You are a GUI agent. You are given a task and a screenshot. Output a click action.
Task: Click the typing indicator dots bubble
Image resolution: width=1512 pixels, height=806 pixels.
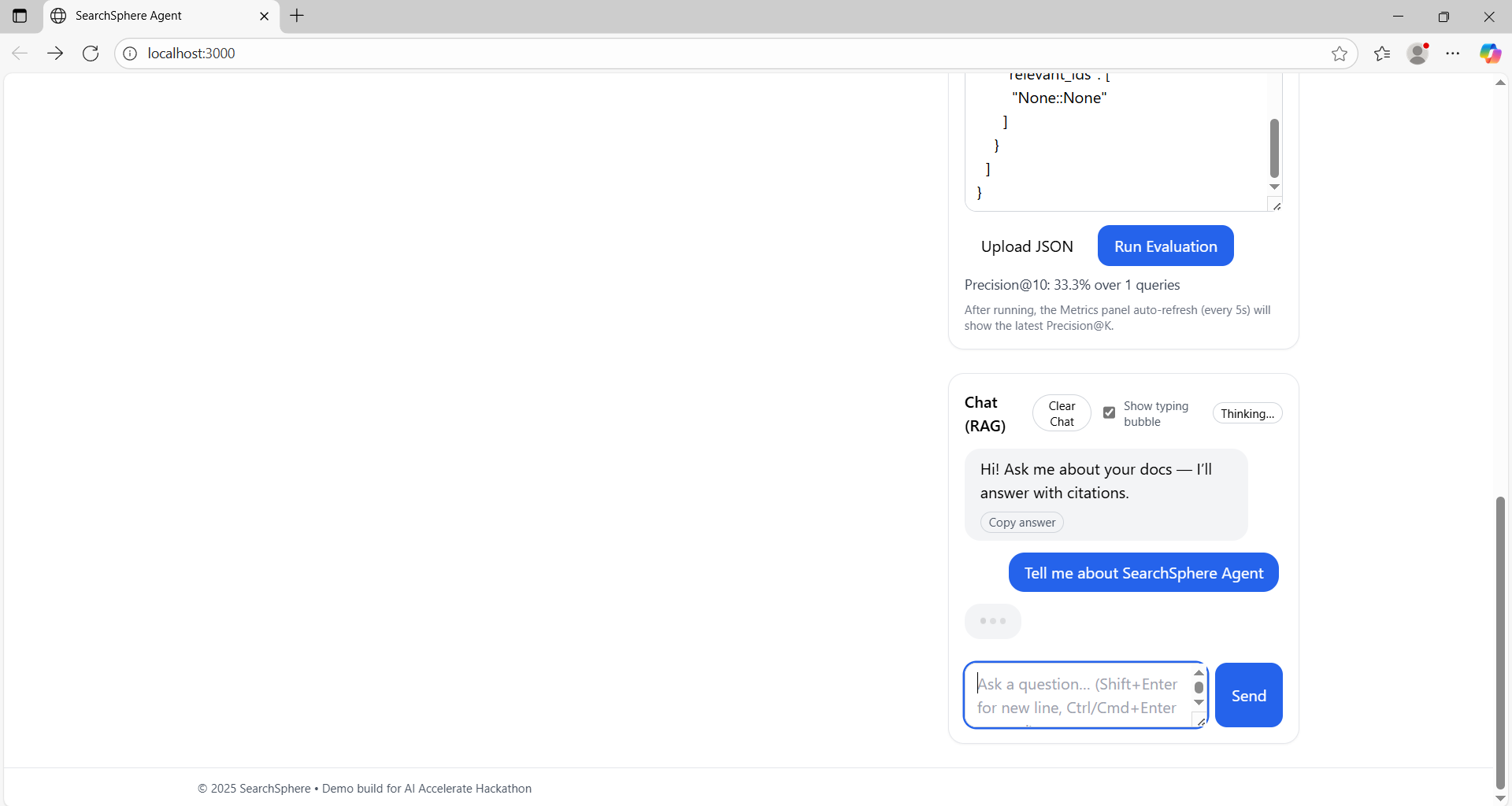(992, 621)
